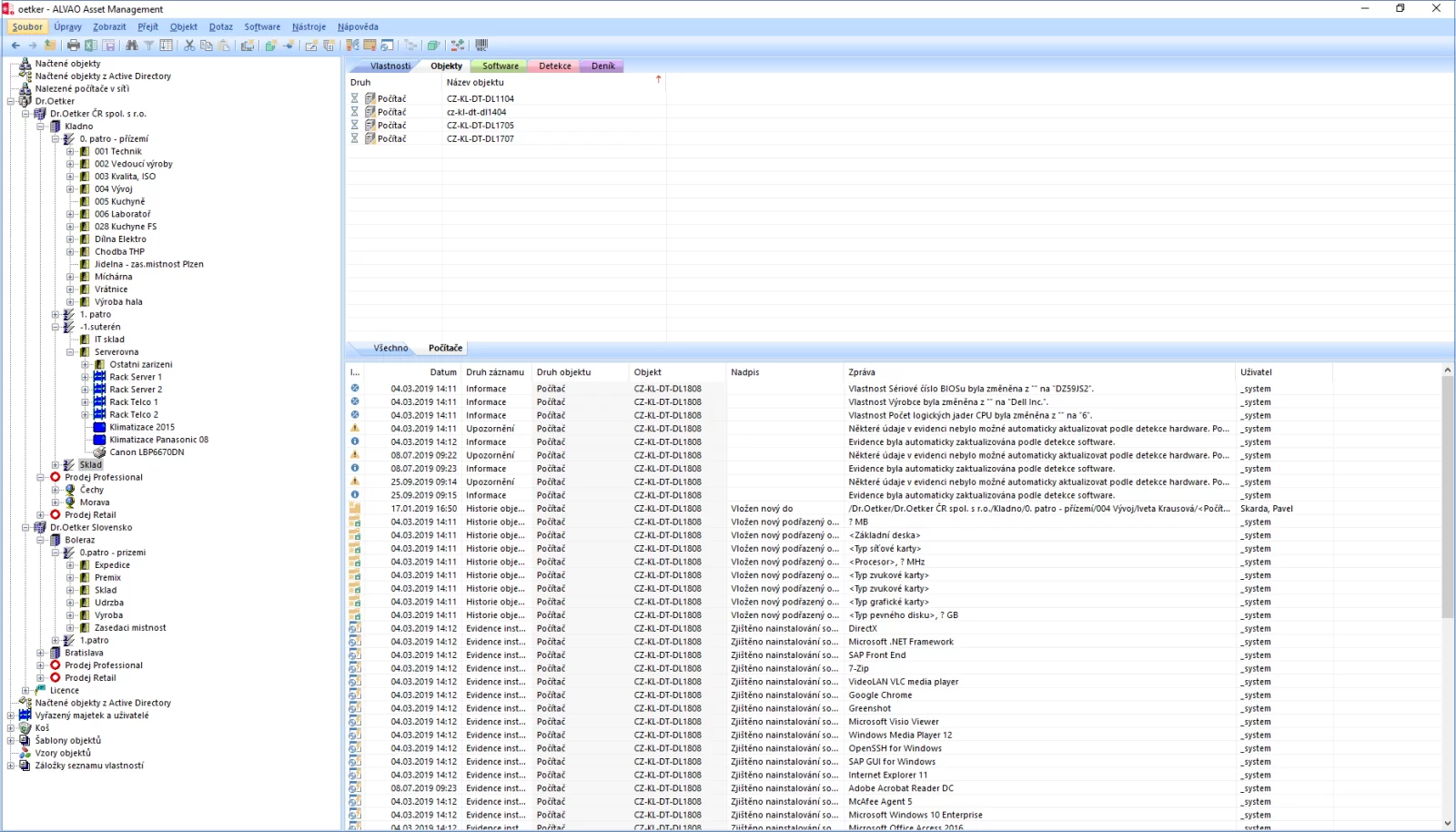Click the Počítač icon for CZ-KL-DT-DL1707

click(x=370, y=138)
